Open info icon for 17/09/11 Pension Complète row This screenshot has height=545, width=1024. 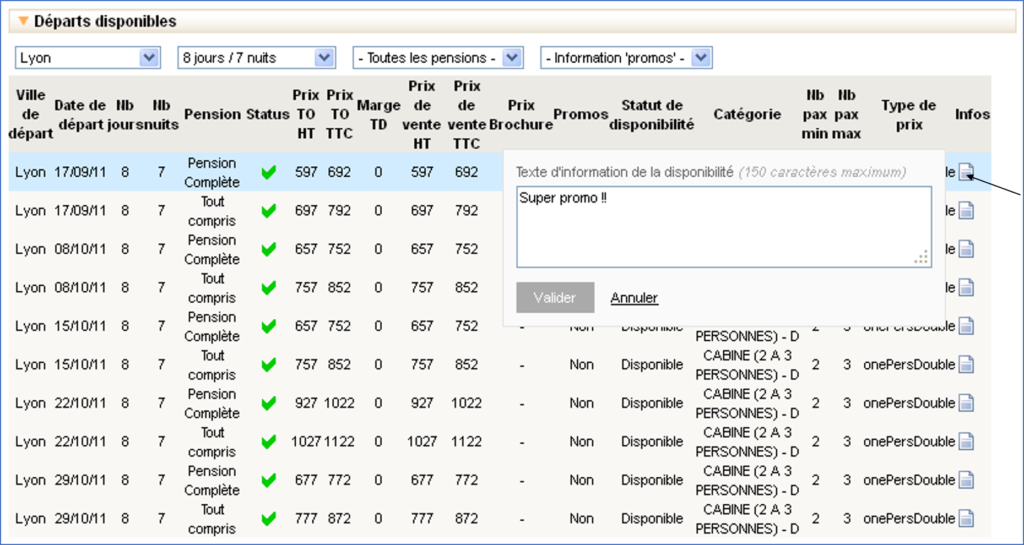coord(965,173)
